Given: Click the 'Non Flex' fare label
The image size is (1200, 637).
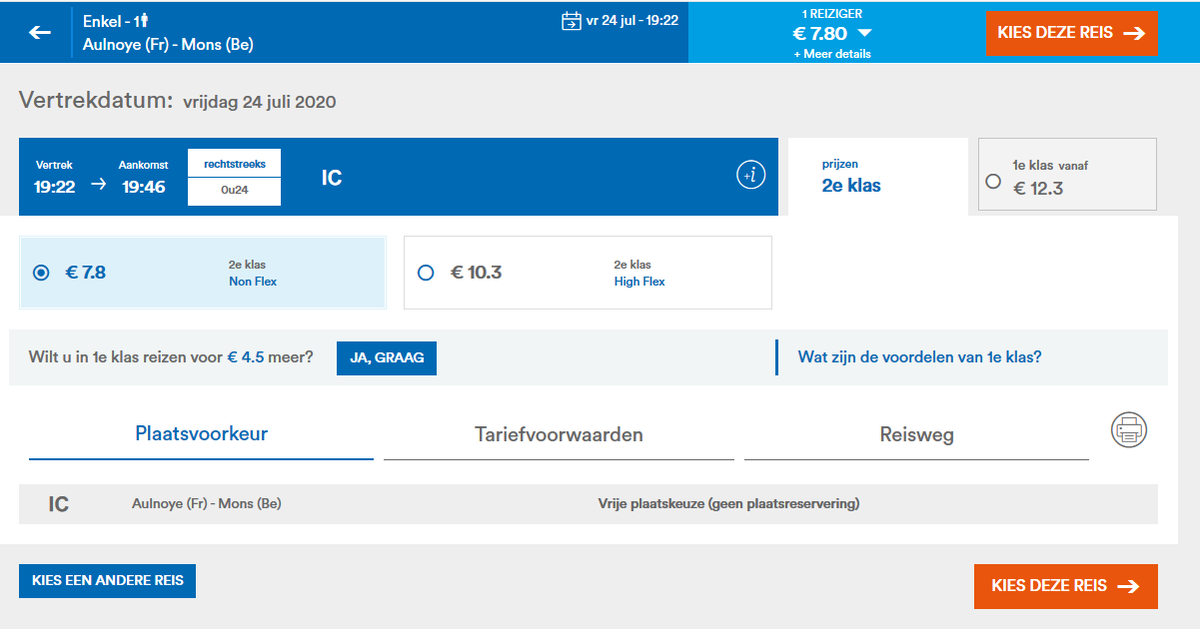Looking at the screenshot, I should click(253, 282).
